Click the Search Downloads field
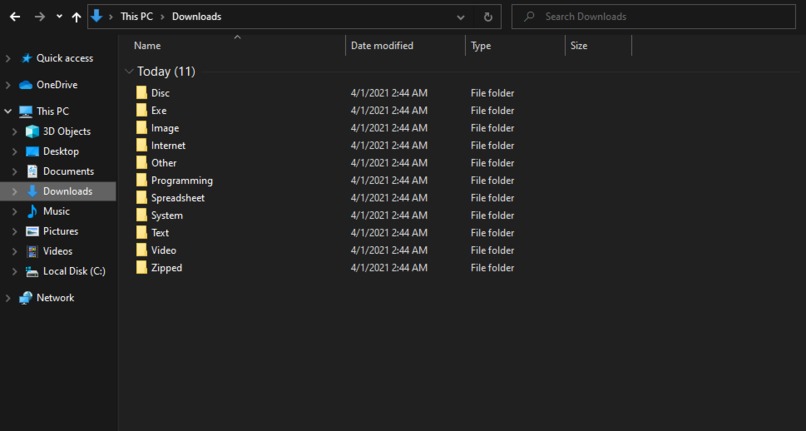 pyautogui.click(x=654, y=16)
